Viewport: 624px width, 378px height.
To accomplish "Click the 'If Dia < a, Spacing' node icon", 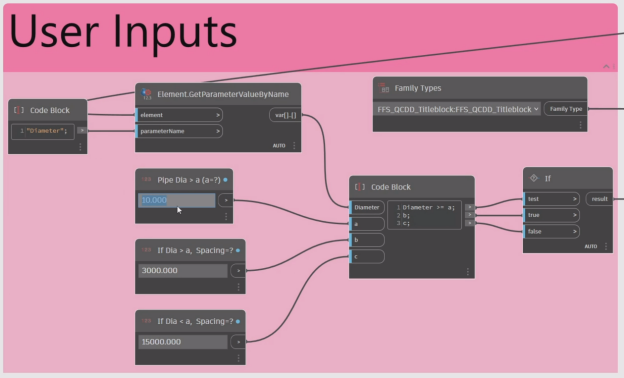I will 146,321.
